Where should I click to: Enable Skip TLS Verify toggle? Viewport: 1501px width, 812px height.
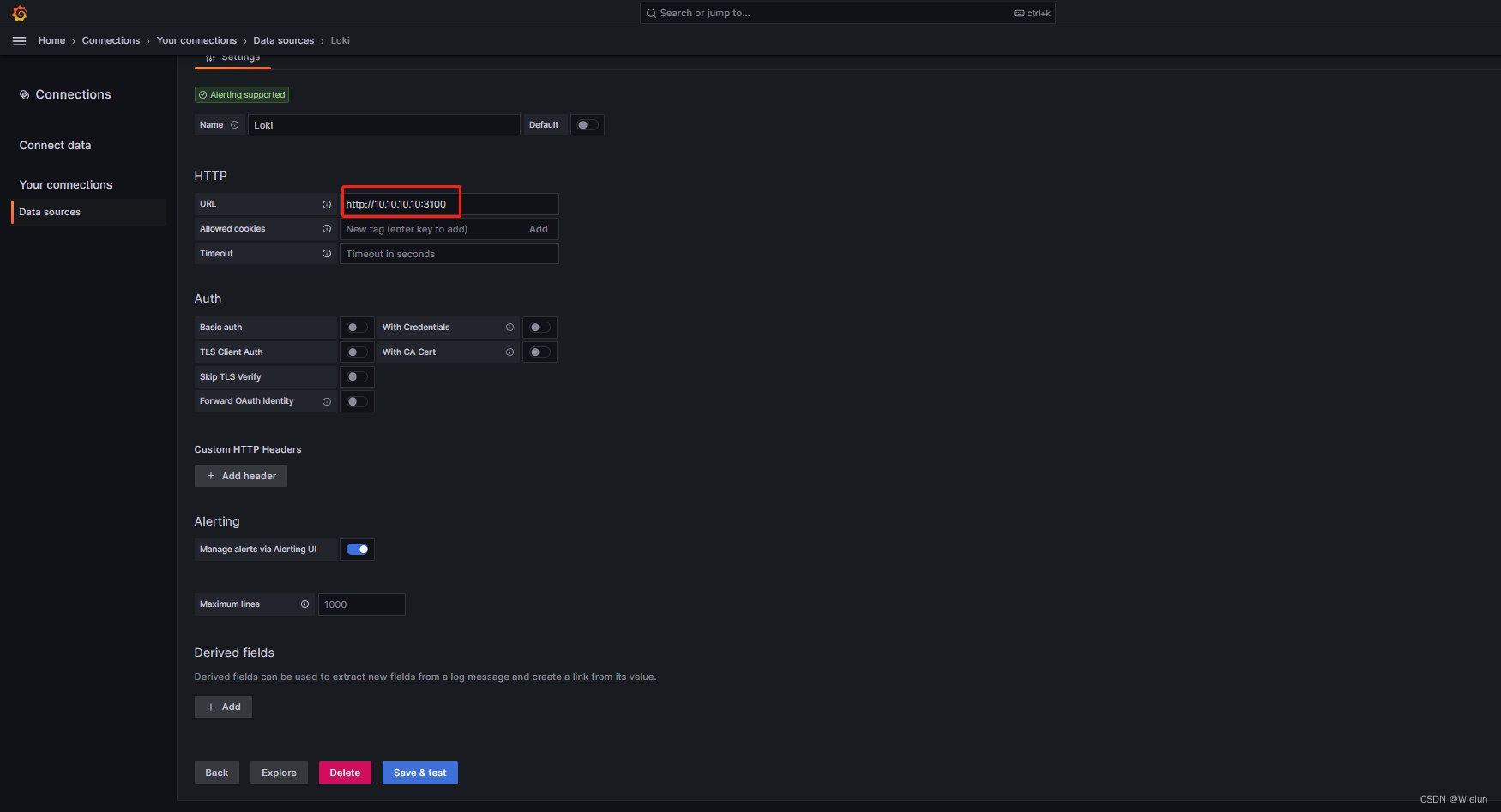pyautogui.click(x=357, y=377)
